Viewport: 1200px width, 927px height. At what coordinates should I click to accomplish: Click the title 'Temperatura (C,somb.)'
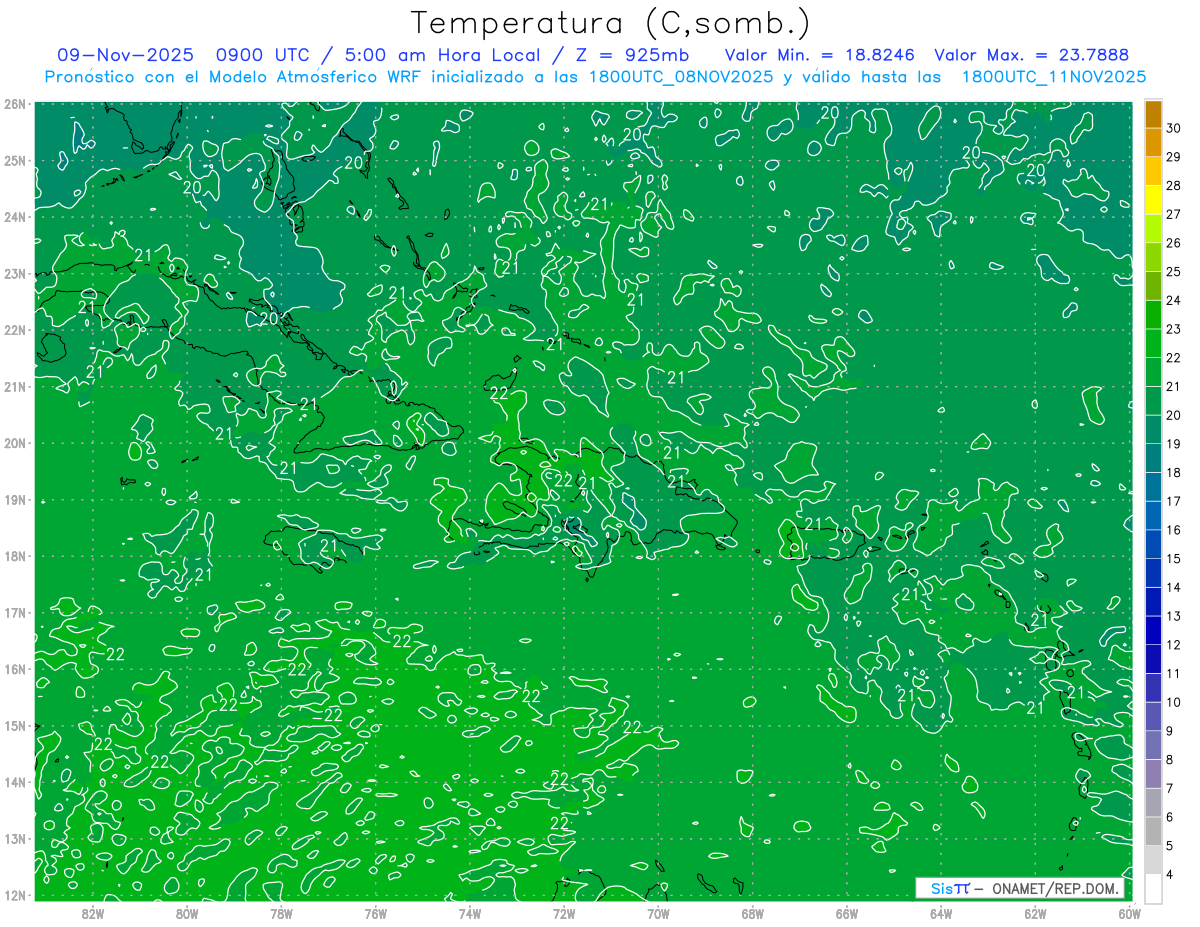click(x=611, y=23)
